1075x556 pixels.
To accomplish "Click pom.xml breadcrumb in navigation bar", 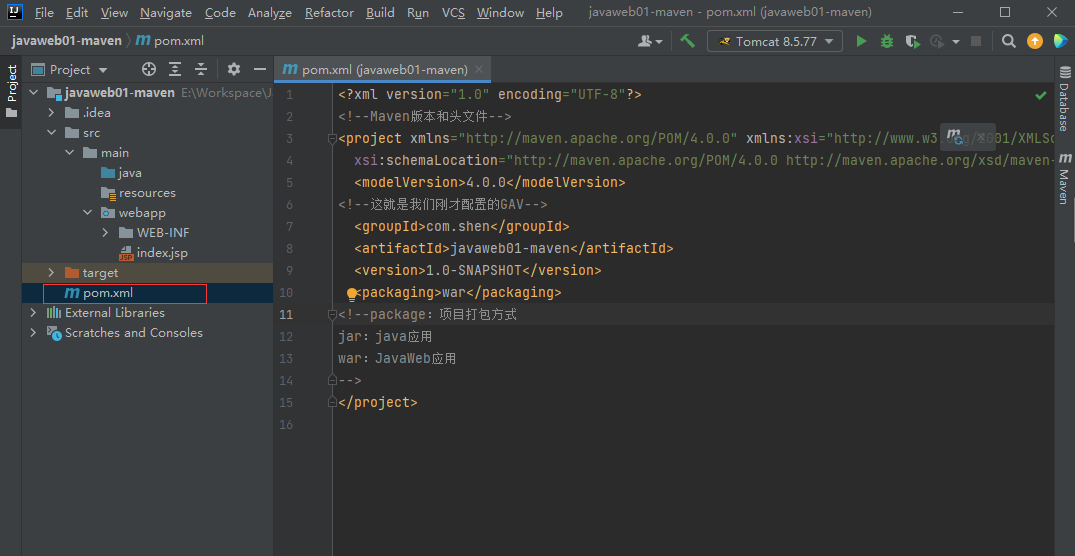I will [170, 41].
